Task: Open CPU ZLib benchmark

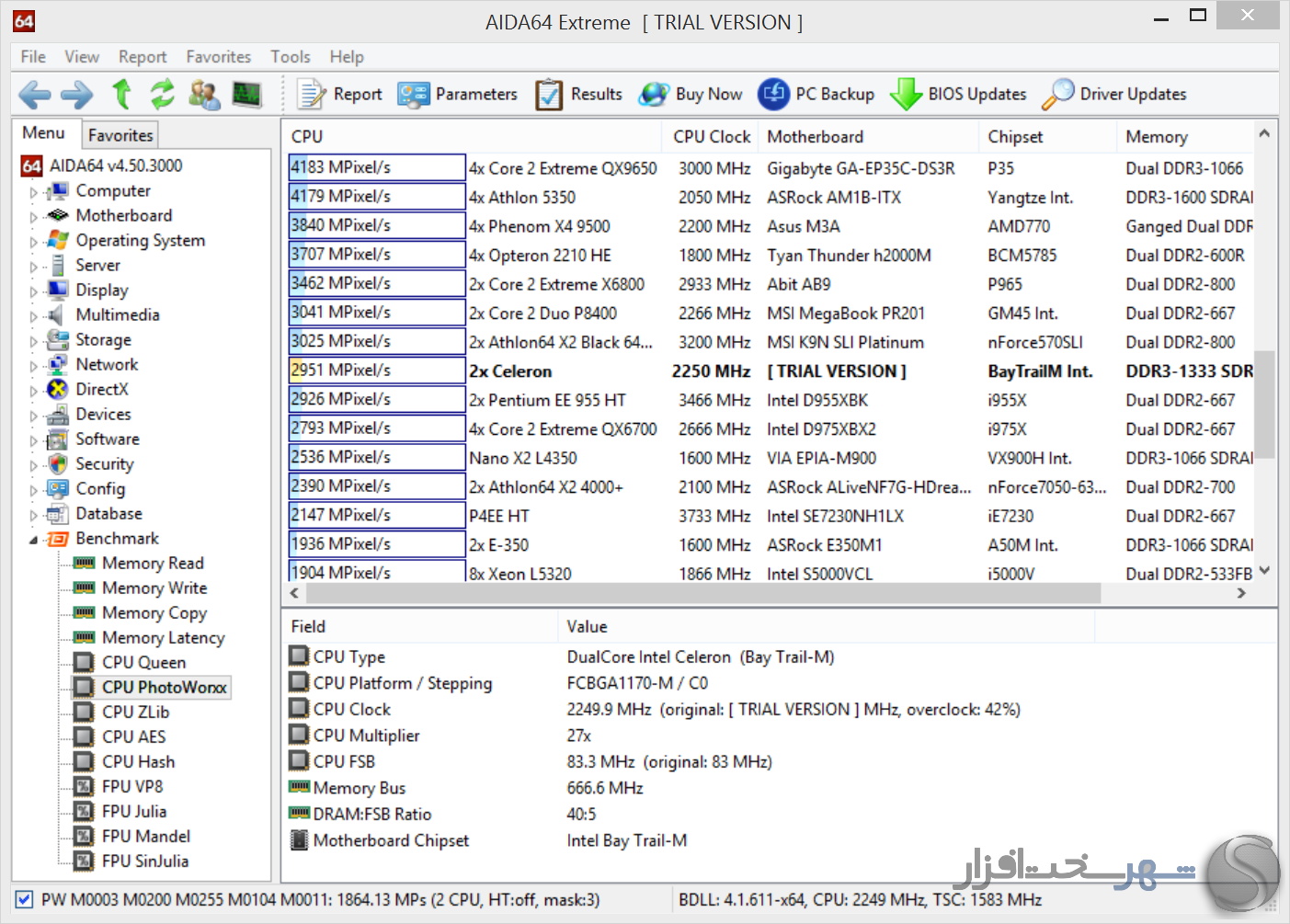Action: point(122,713)
